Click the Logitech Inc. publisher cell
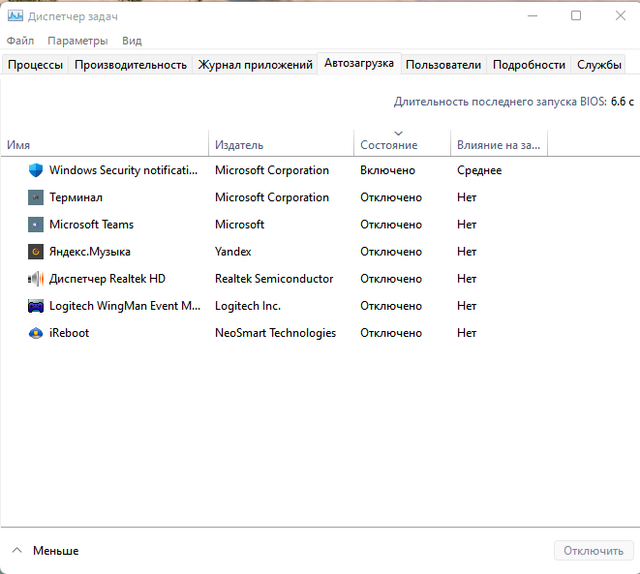Screen dimensions: 640x574 tap(248, 306)
